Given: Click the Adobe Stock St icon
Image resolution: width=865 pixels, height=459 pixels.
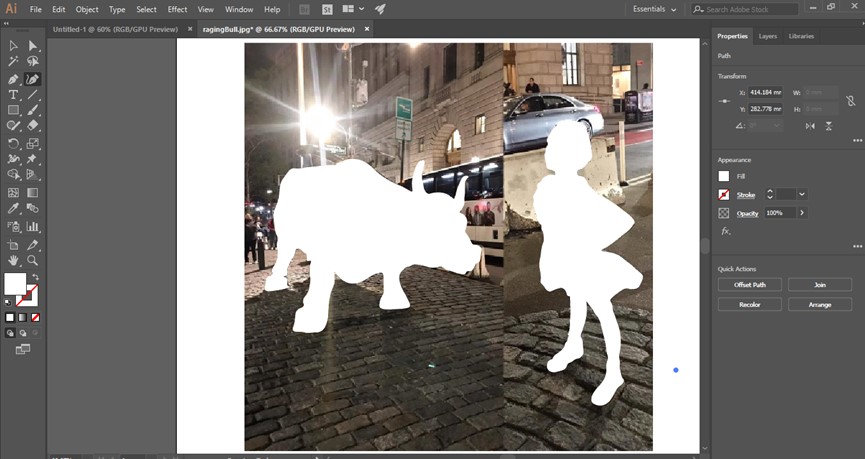Looking at the screenshot, I should coord(327,9).
